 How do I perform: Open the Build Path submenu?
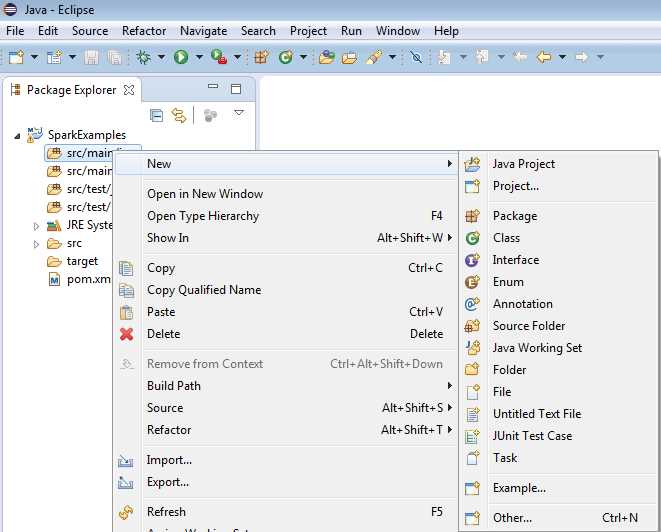(x=287, y=386)
